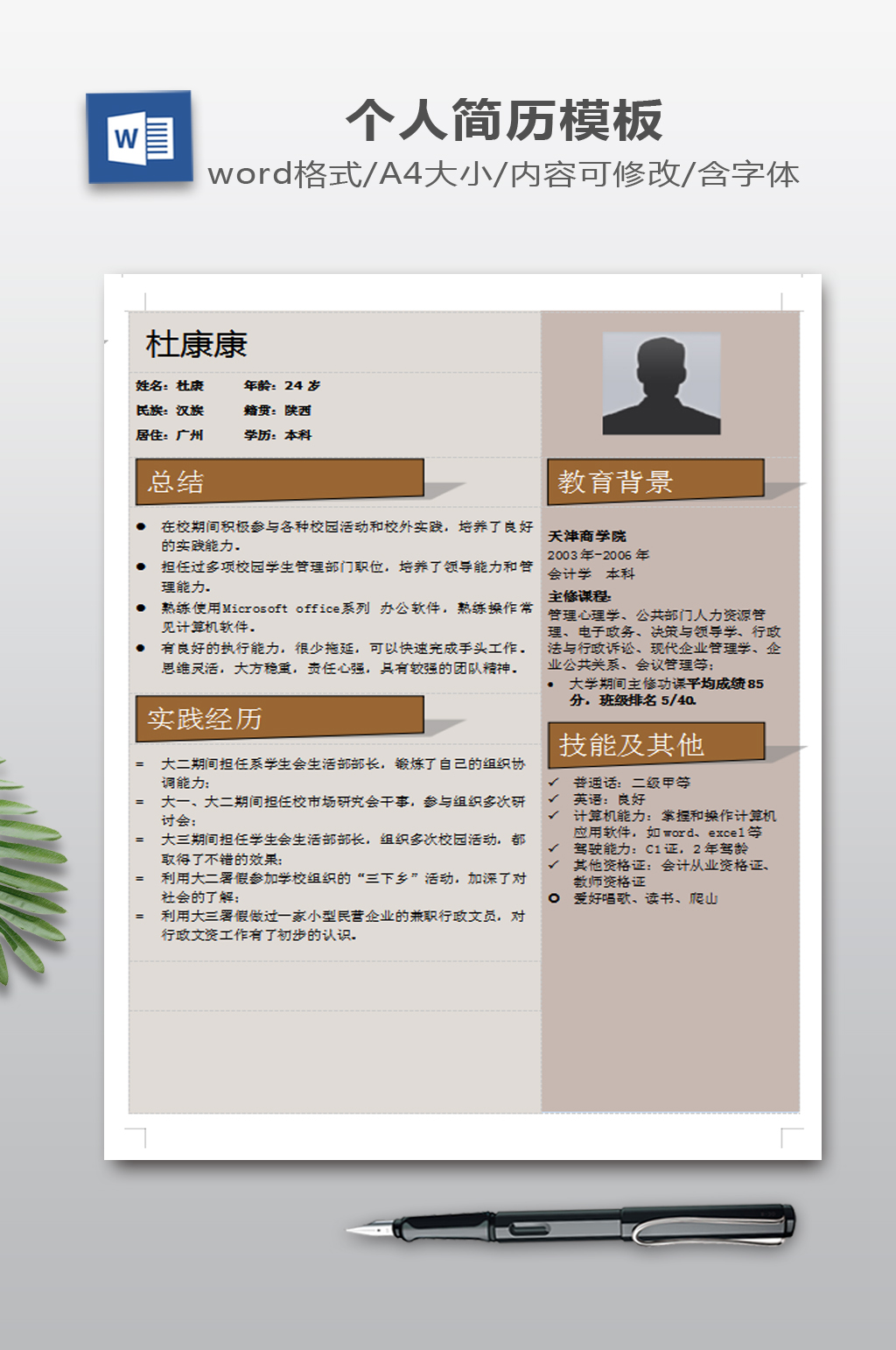Click the 主修课程 label
Viewport: 896px width, 1350px height.
(x=579, y=596)
